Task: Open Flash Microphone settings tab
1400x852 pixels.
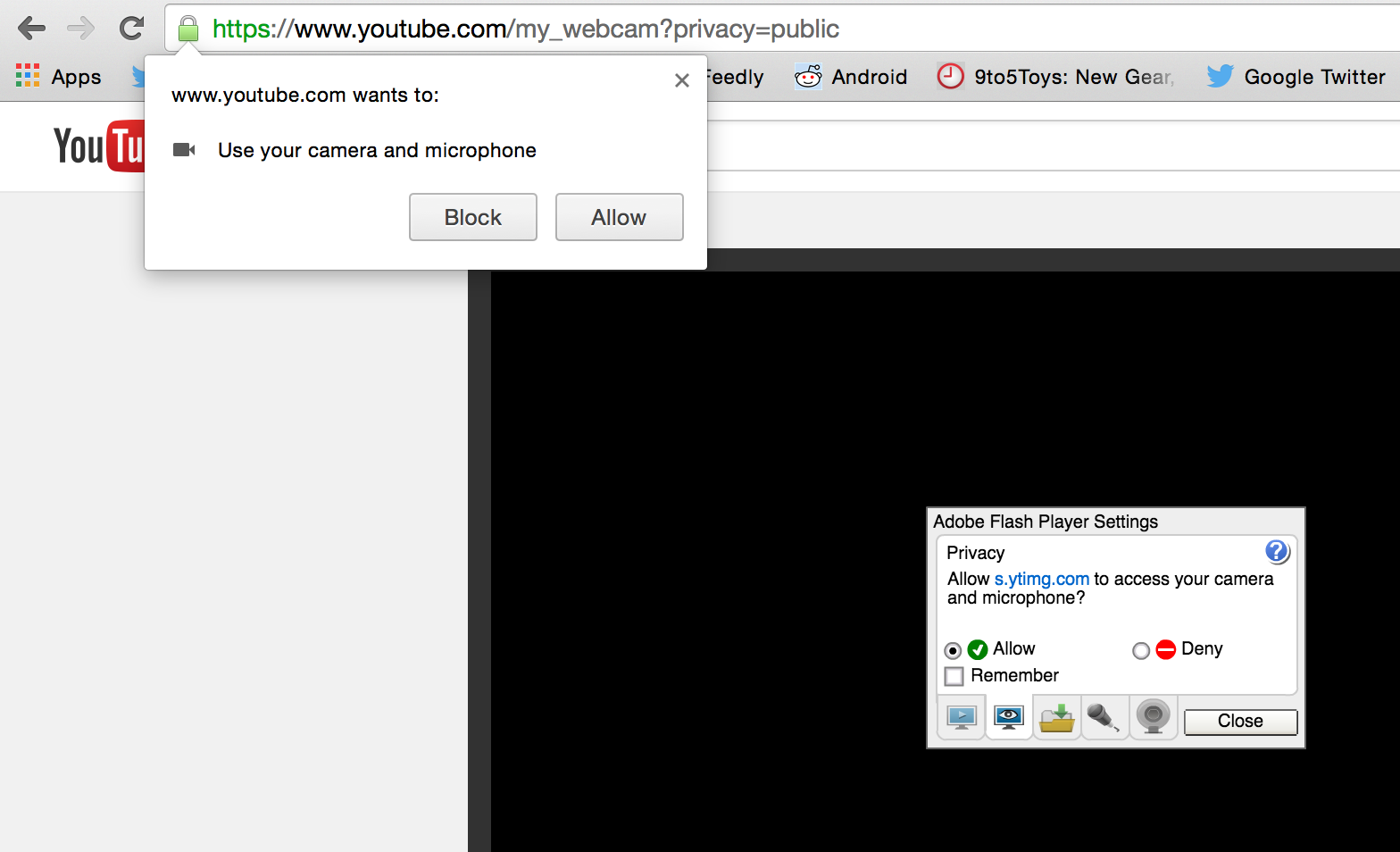Action: pyautogui.click(x=1104, y=718)
